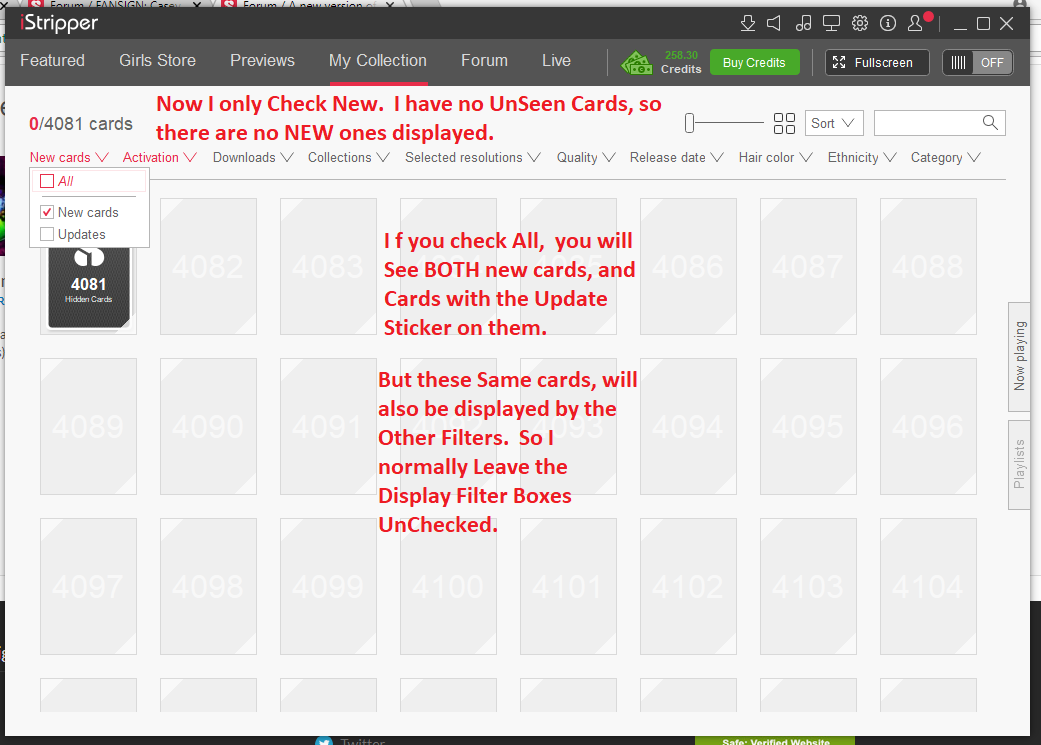Expand the Quality filter dropdown

coord(586,158)
